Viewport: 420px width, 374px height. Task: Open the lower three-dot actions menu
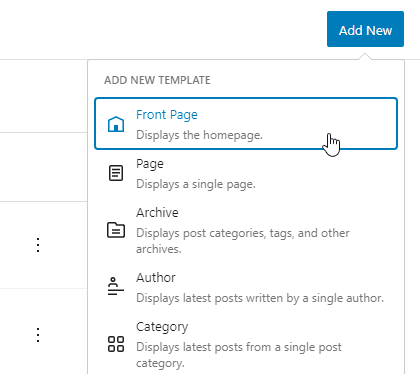[x=38, y=335]
